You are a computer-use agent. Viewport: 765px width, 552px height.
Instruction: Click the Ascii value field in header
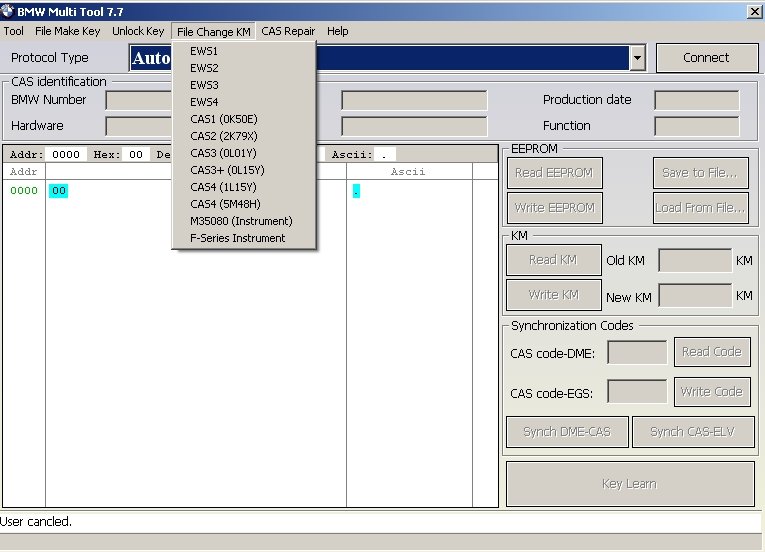tap(385, 155)
